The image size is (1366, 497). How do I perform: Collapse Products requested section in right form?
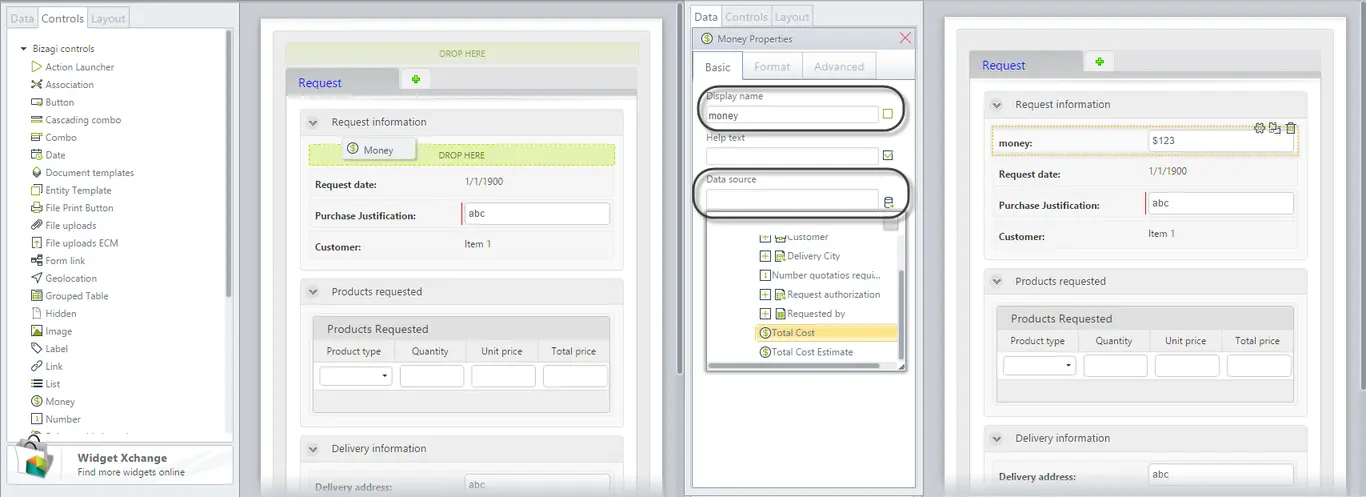(x=996, y=281)
